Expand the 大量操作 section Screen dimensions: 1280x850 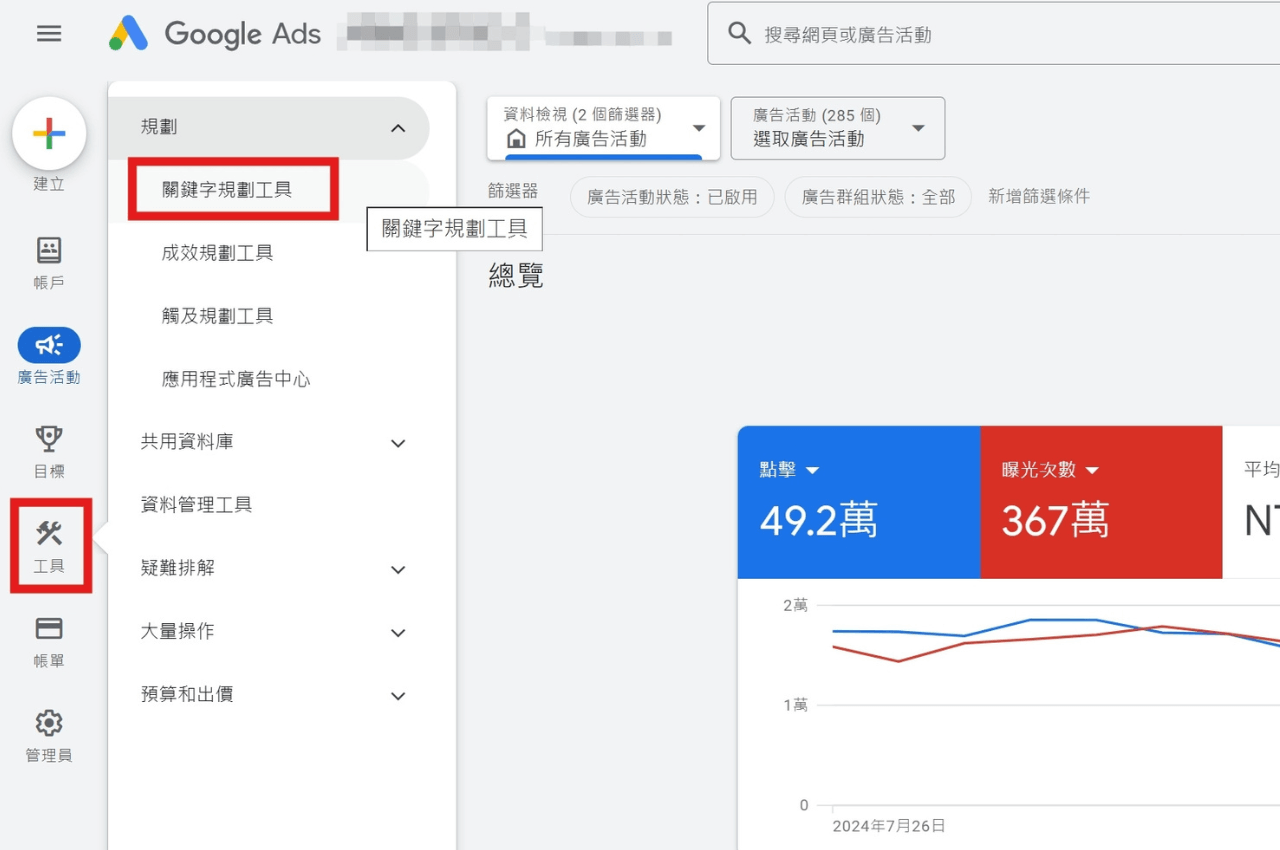398,632
